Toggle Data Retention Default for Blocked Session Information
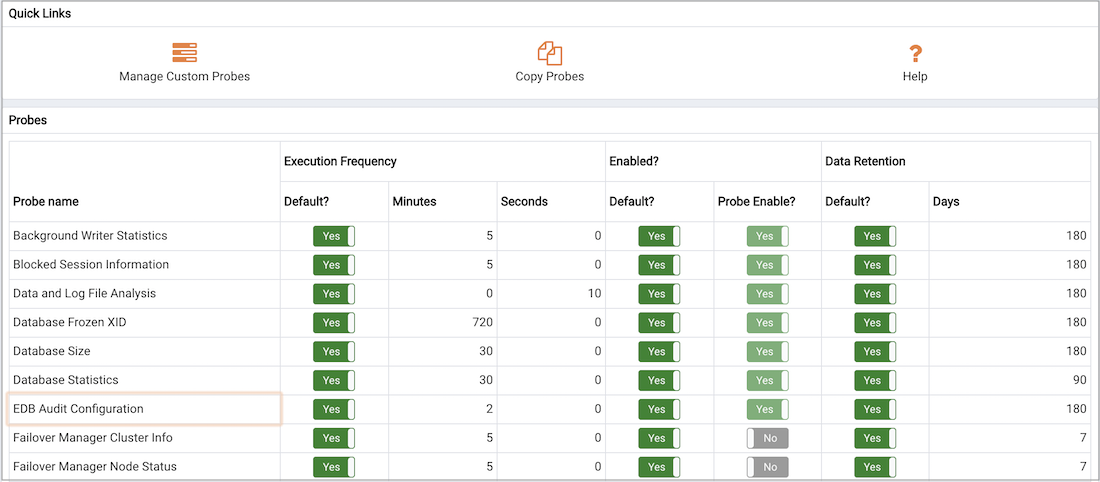 [876, 265]
